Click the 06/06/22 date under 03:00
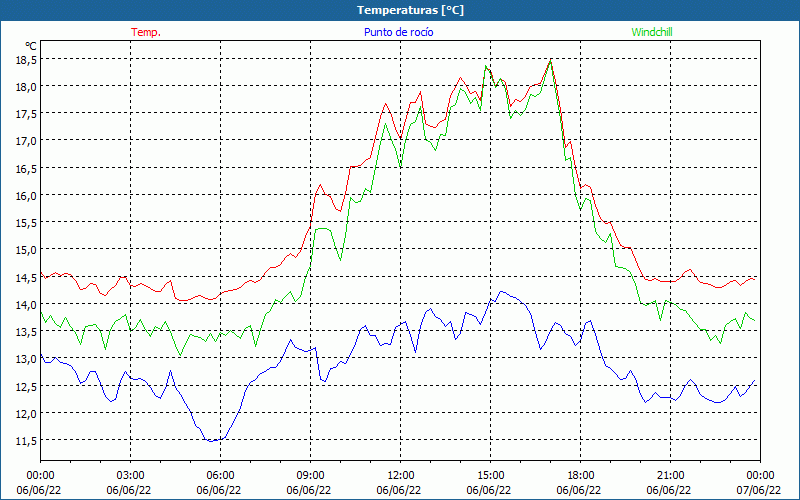 coord(129,490)
